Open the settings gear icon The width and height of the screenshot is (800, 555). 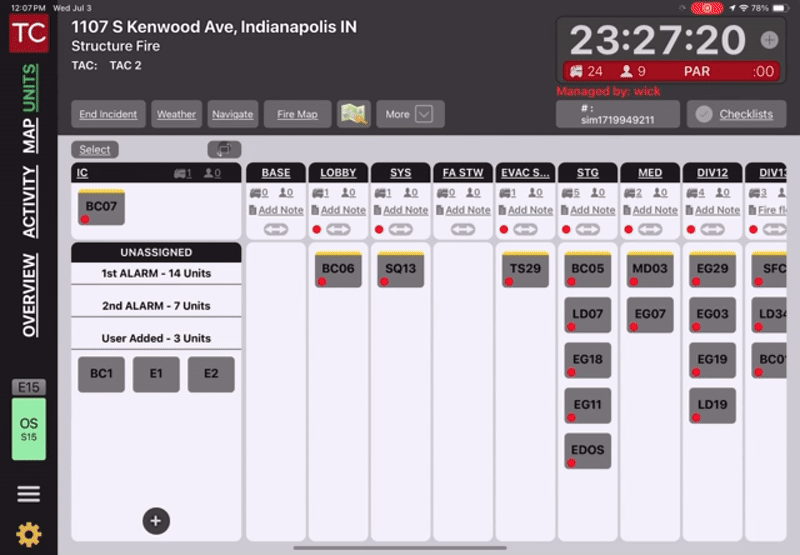pyautogui.click(x=29, y=534)
